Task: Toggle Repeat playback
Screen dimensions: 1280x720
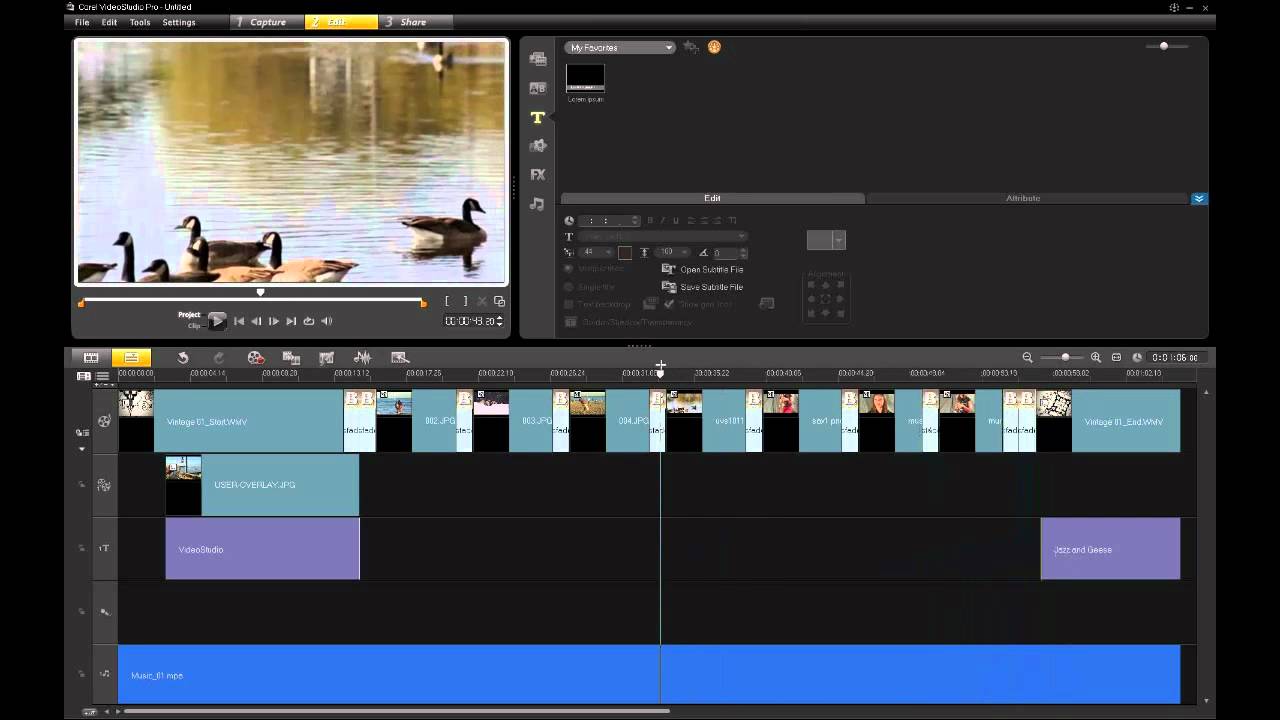Action: point(309,321)
